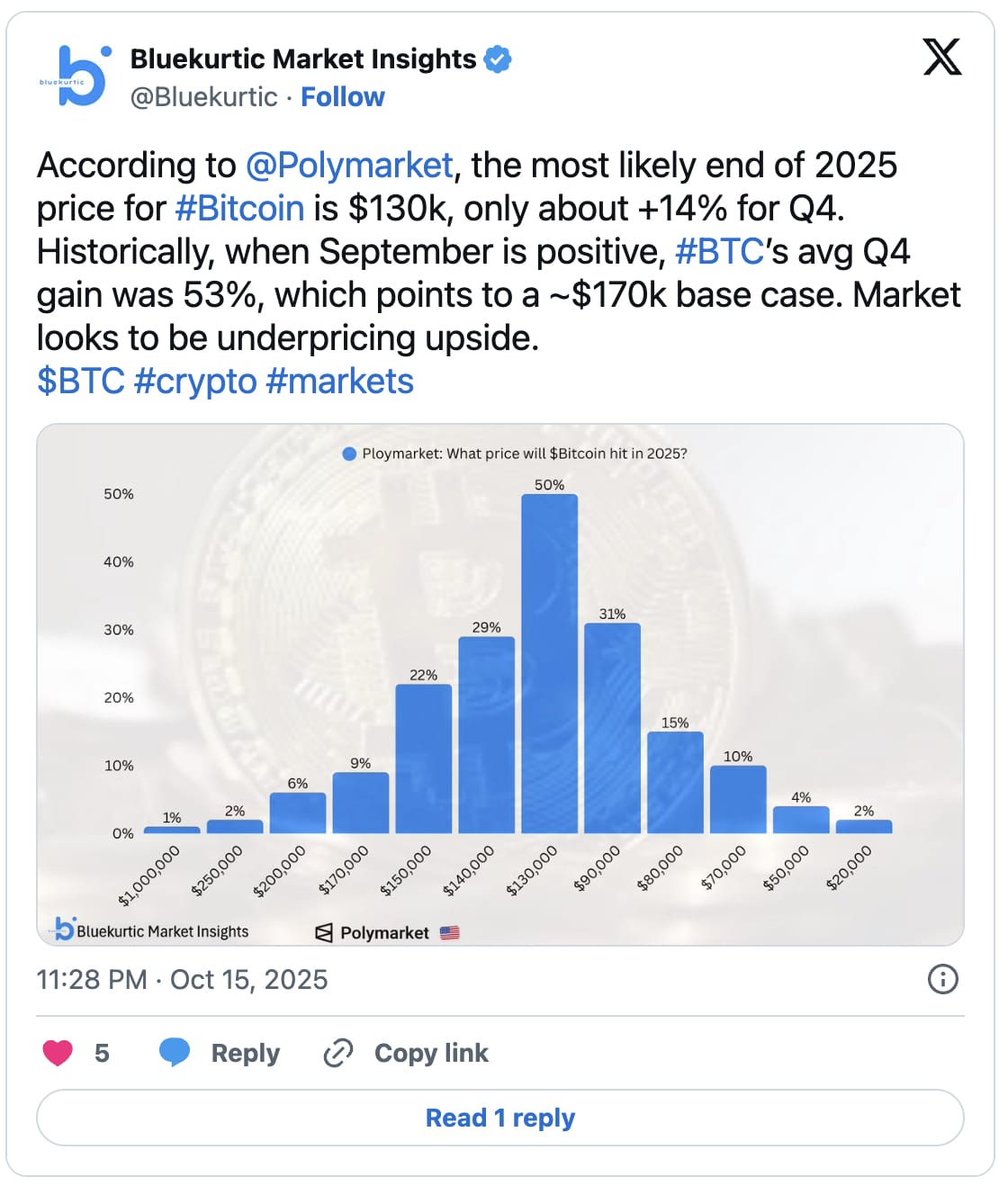Click the blue verified badge
1008x1186 pixels.
[x=498, y=59]
